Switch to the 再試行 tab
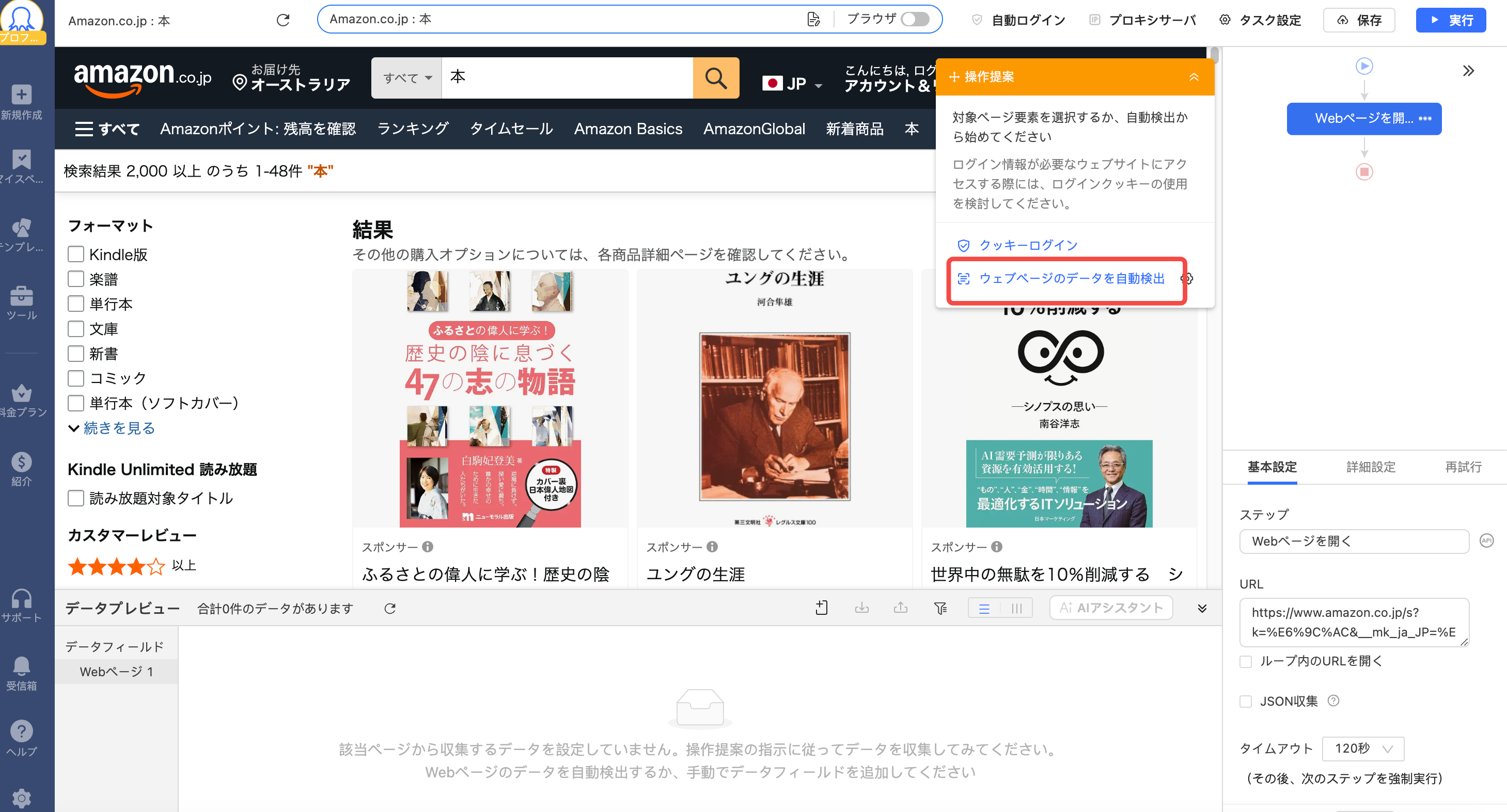 point(1463,467)
